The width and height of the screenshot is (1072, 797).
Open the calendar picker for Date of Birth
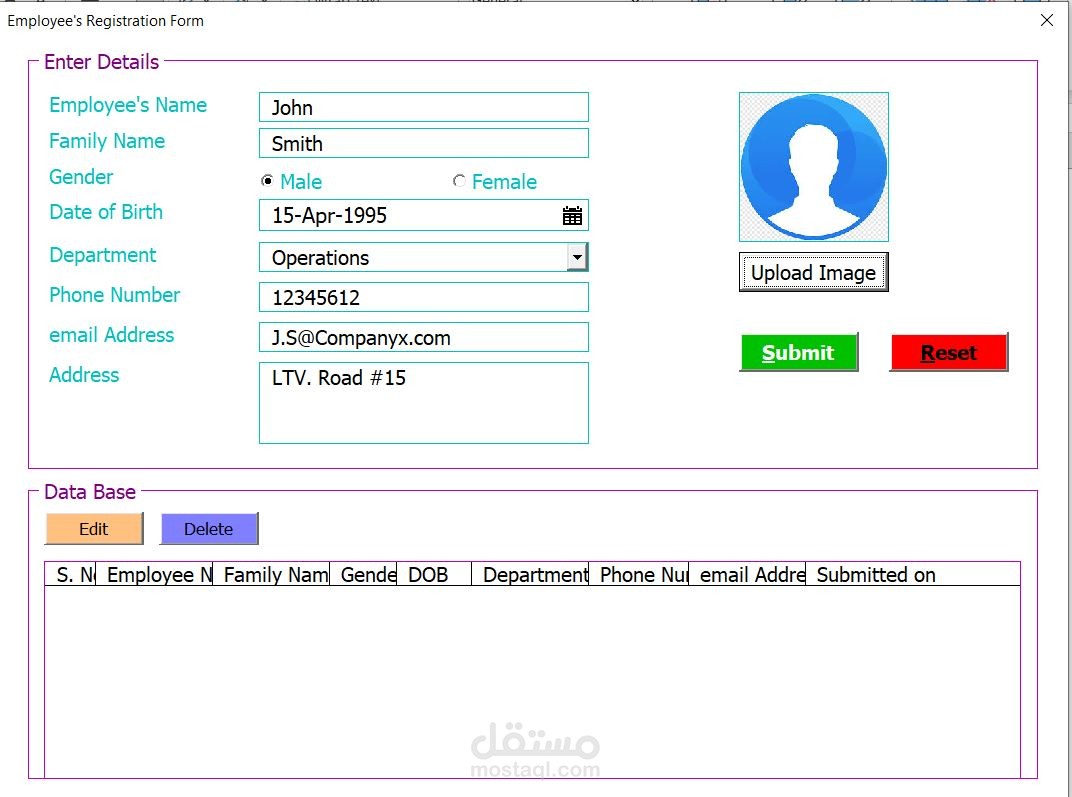[x=572, y=216]
